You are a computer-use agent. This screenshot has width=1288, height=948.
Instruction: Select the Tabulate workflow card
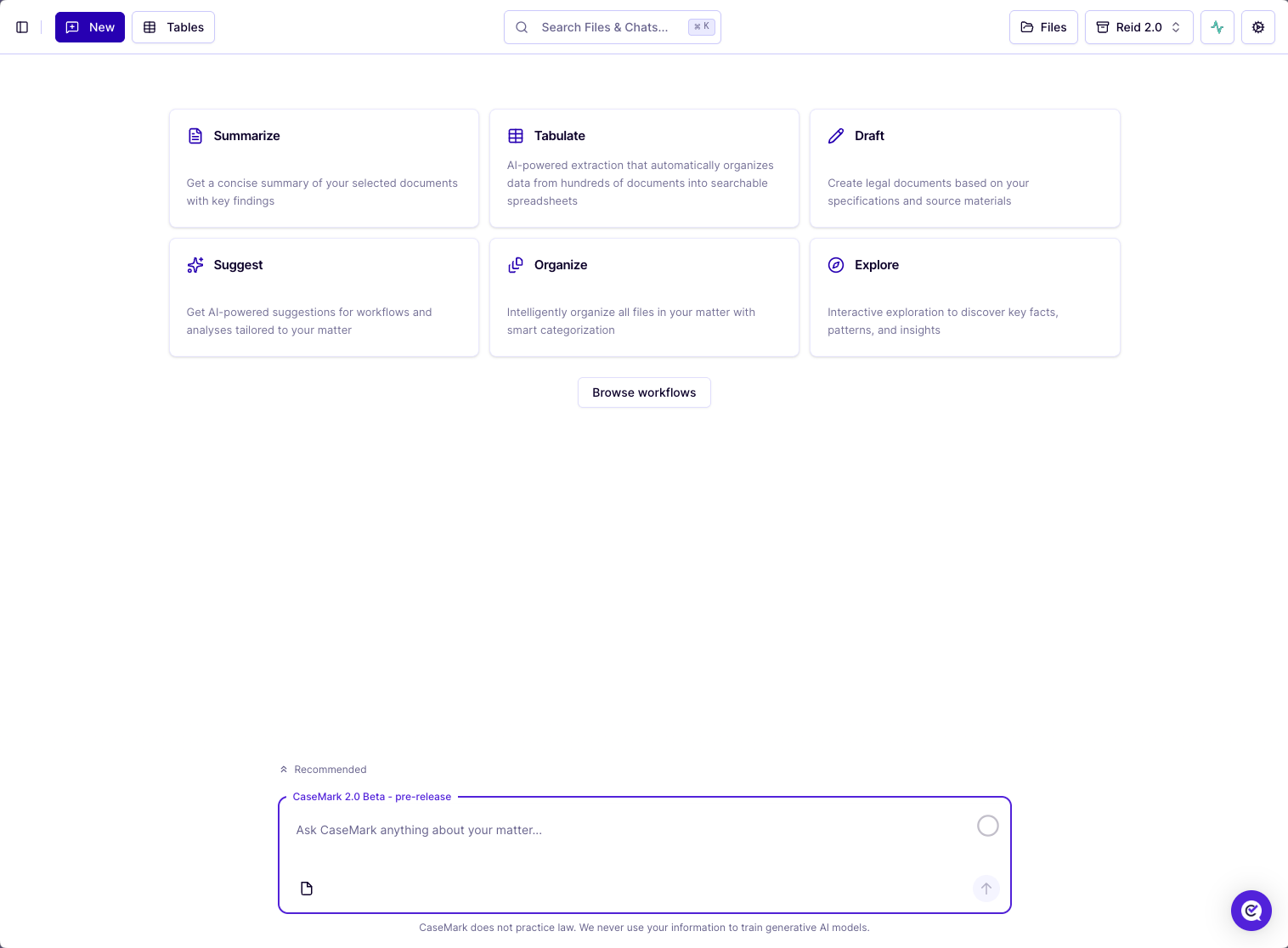click(644, 168)
